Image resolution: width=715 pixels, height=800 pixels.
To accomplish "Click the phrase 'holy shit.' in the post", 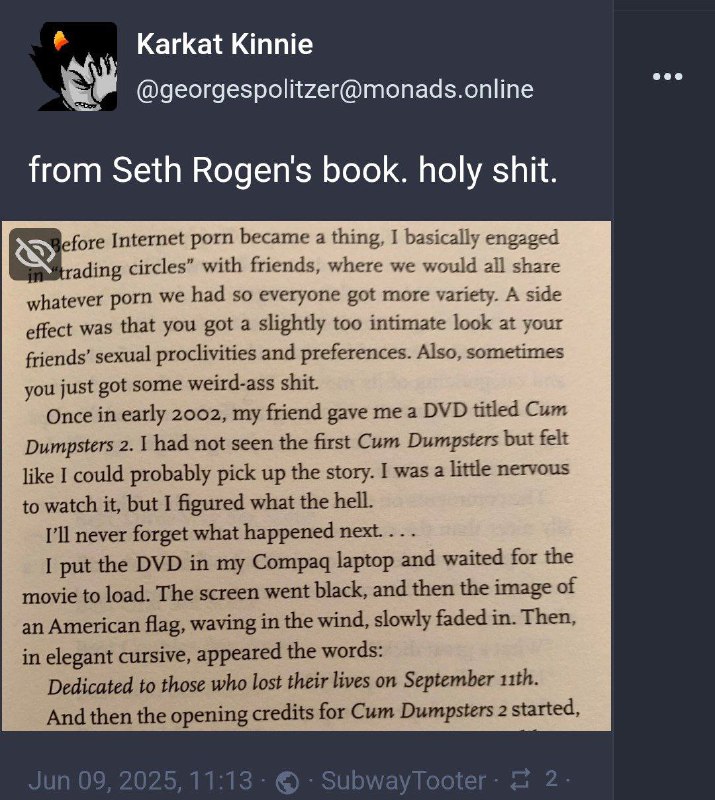I will pos(488,169).
